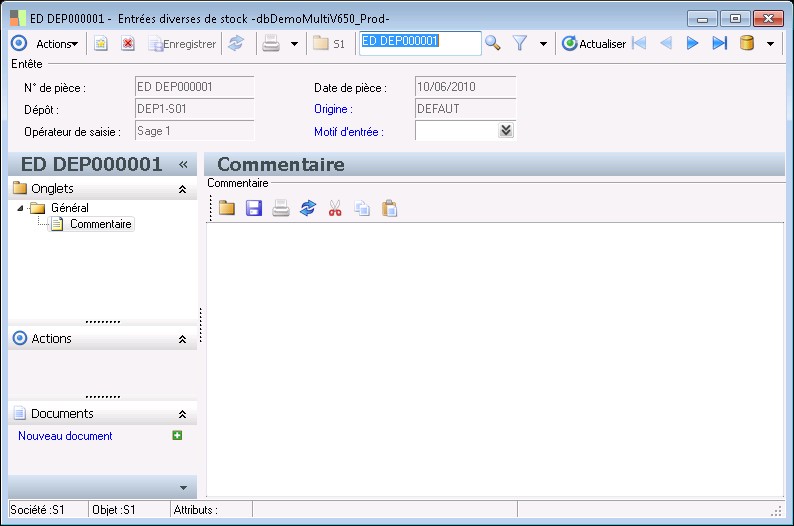The image size is (794, 526).
Task: Click the Date de pièce field
Action: pos(465,87)
